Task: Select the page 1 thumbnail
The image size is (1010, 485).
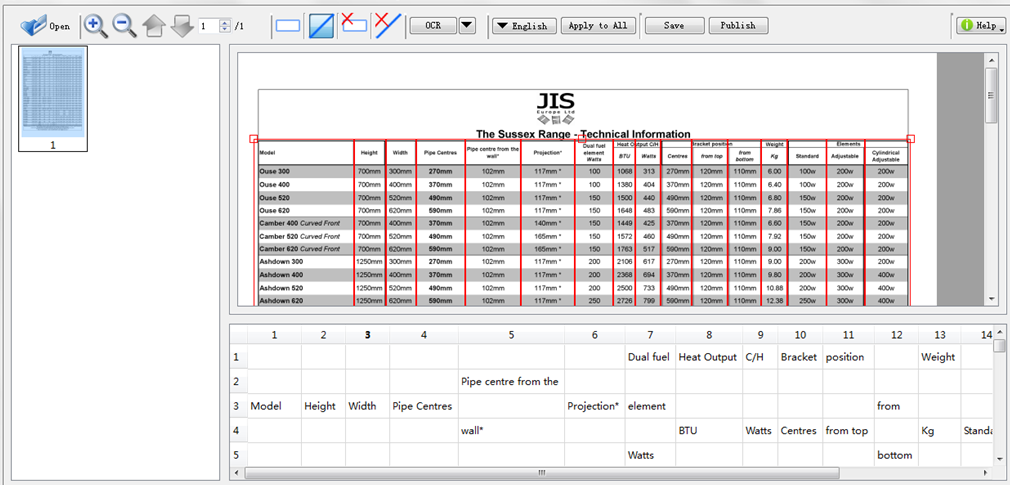Action: pyautogui.click(x=54, y=93)
